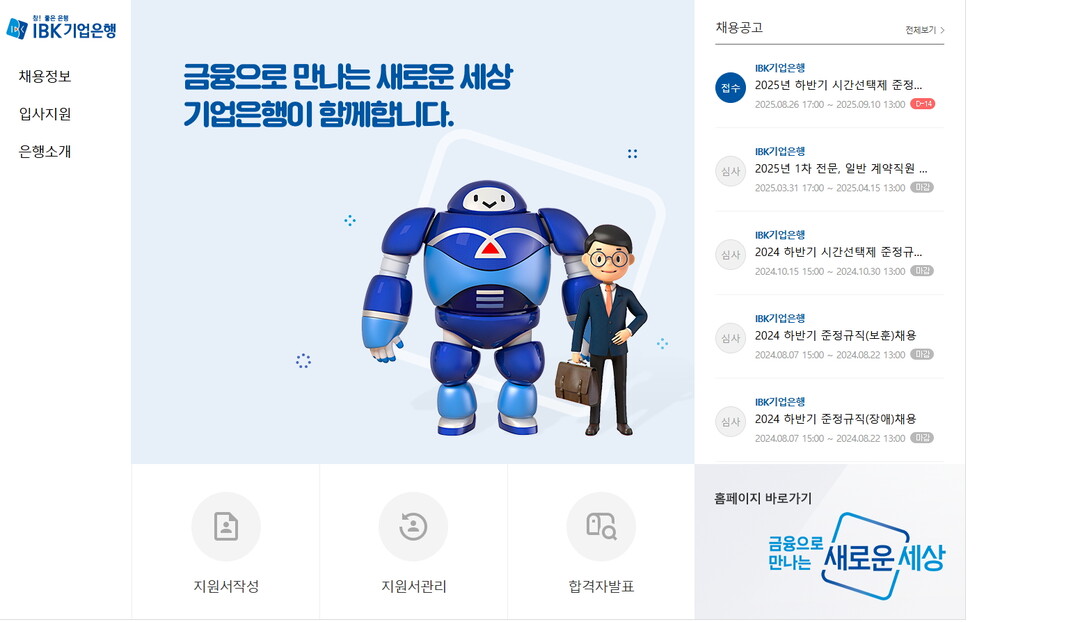Open 2025년 1차 전문, 일반 계약직원 posting

[841, 168]
